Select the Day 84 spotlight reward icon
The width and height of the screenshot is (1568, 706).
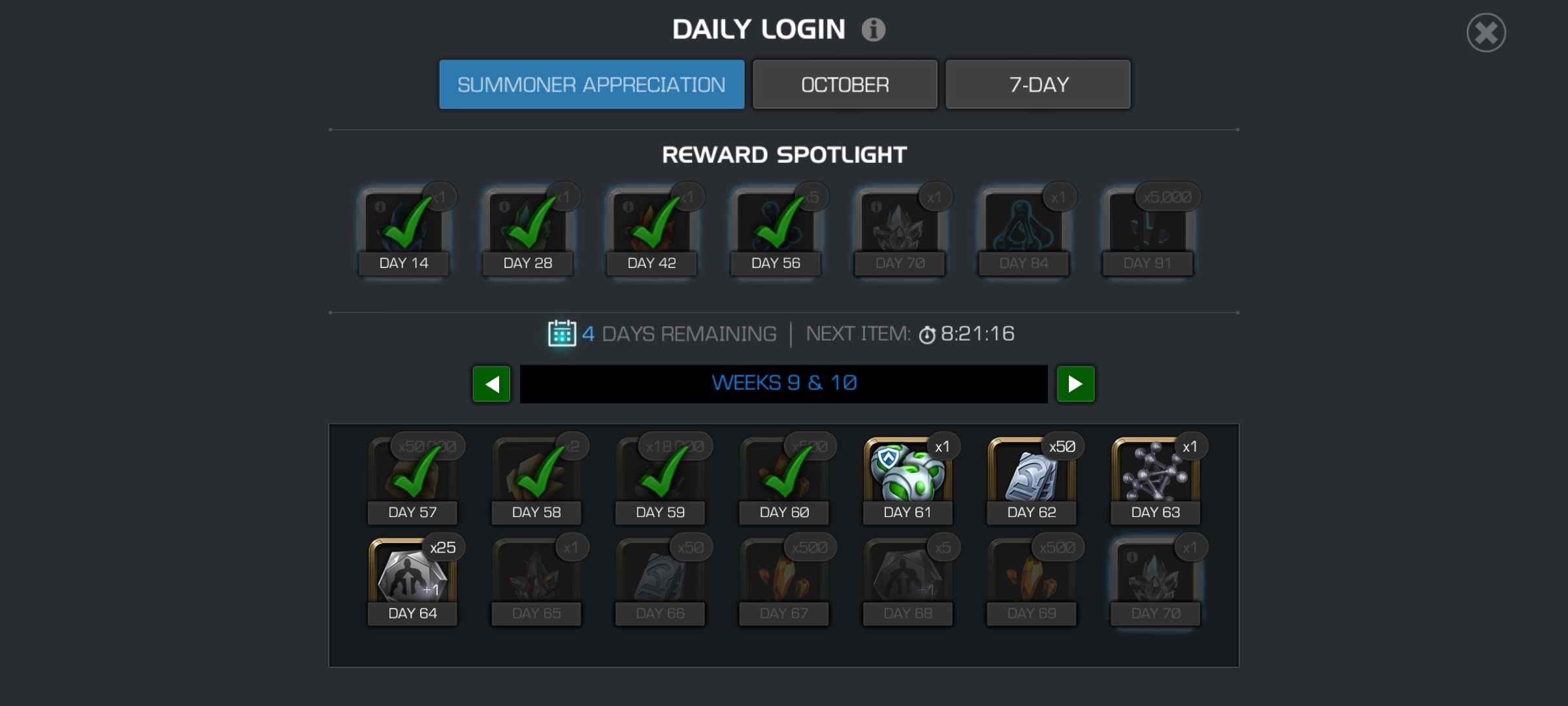pos(1024,230)
